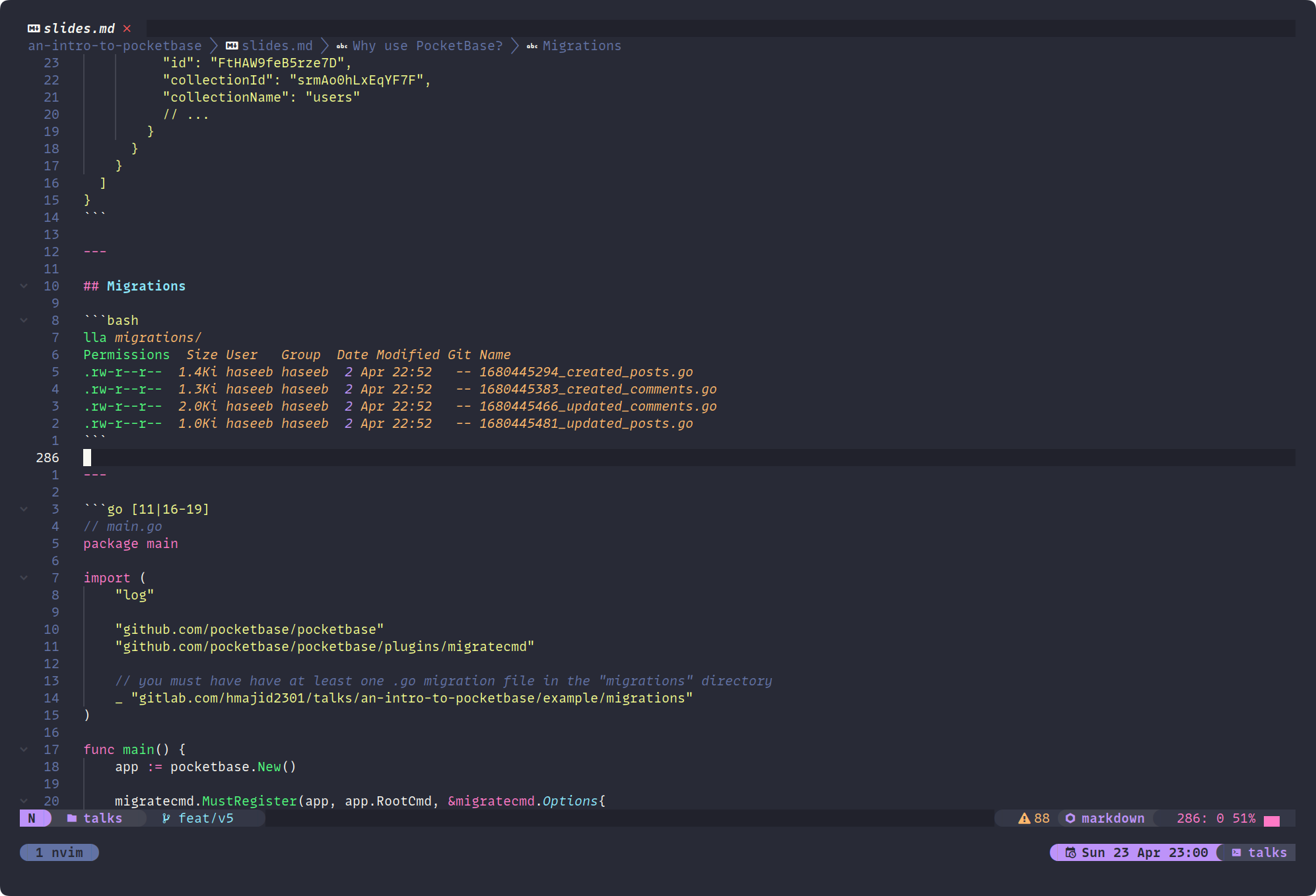Click the you must have migration comment
Viewport: 1316px width, 896px height.
tap(444, 681)
